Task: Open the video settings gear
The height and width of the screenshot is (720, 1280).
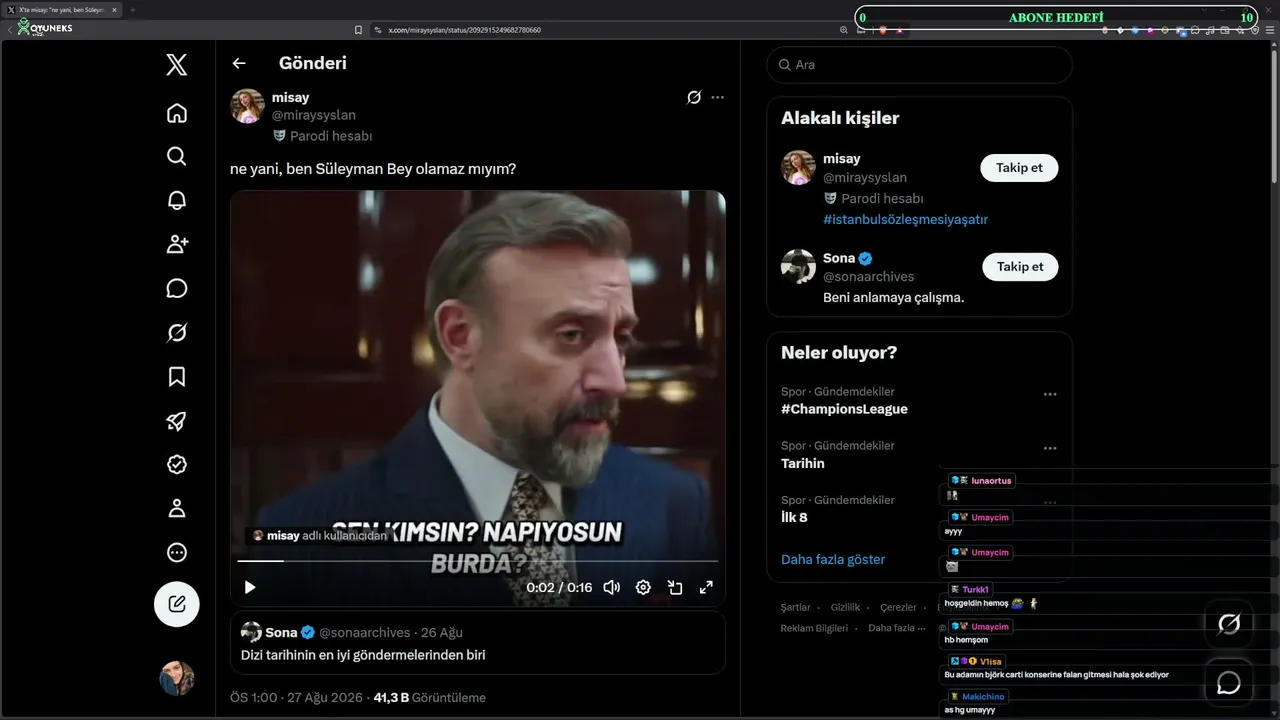Action: (x=643, y=588)
